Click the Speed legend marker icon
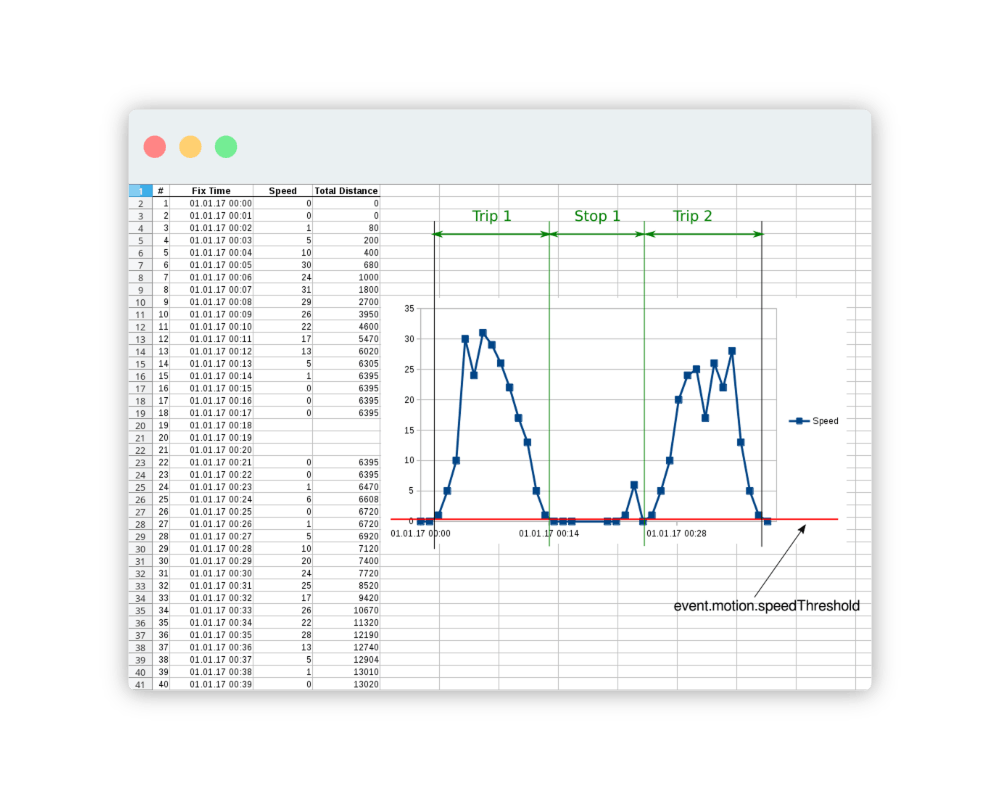The image size is (1000, 800). point(799,421)
